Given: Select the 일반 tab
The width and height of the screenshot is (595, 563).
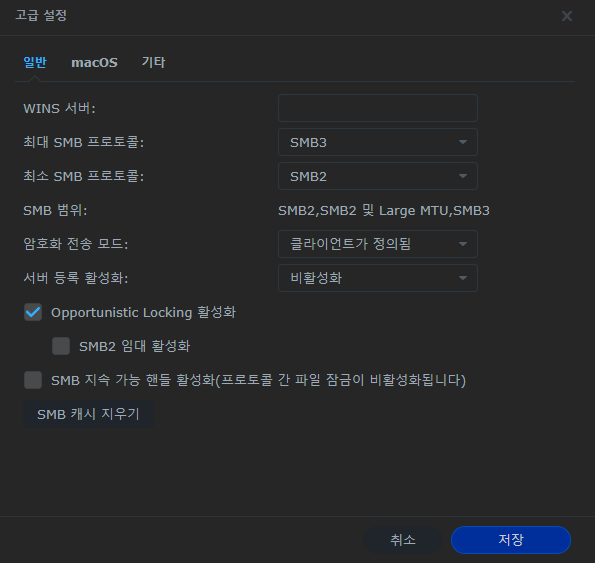Looking at the screenshot, I should [35, 62].
